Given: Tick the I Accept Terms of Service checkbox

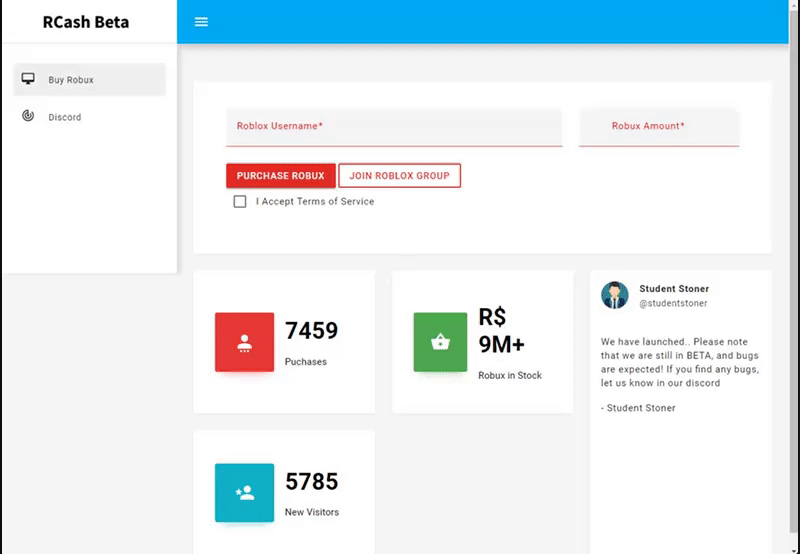Looking at the screenshot, I should tap(240, 202).
